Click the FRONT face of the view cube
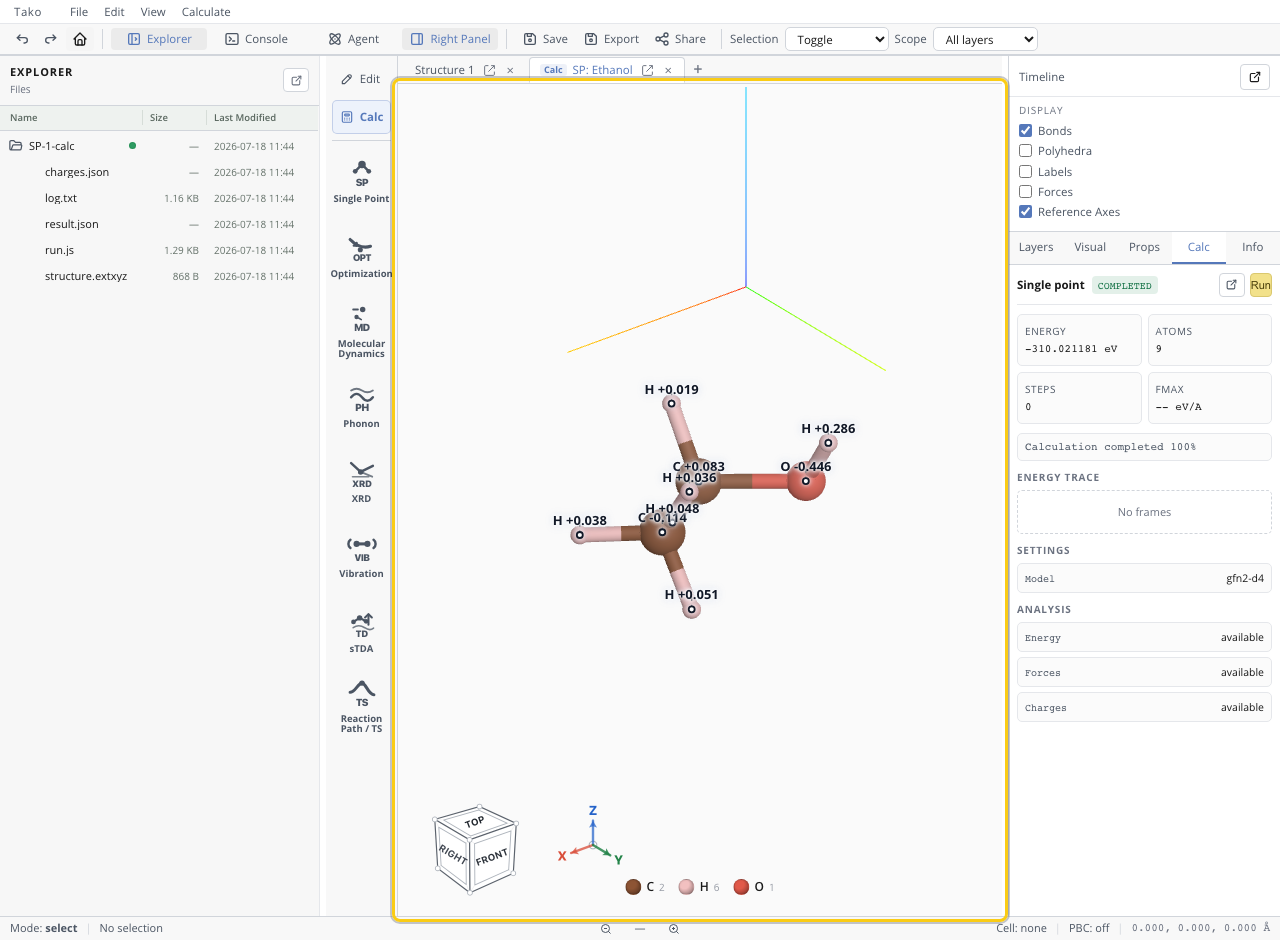The height and width of the screenshot is (940, 1280). tap(492, 857)
